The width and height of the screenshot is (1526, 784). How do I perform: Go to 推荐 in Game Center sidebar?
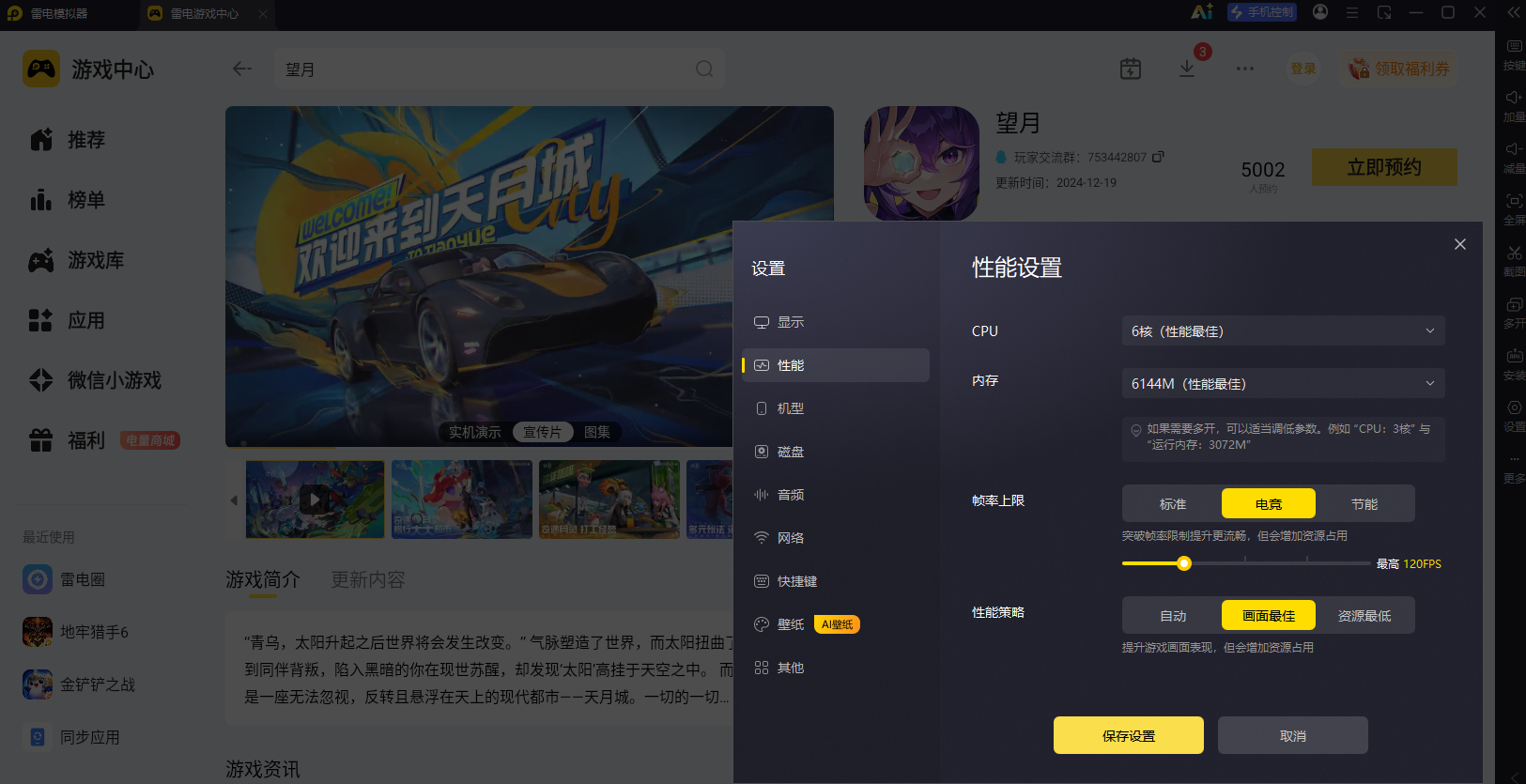(68, 140)
